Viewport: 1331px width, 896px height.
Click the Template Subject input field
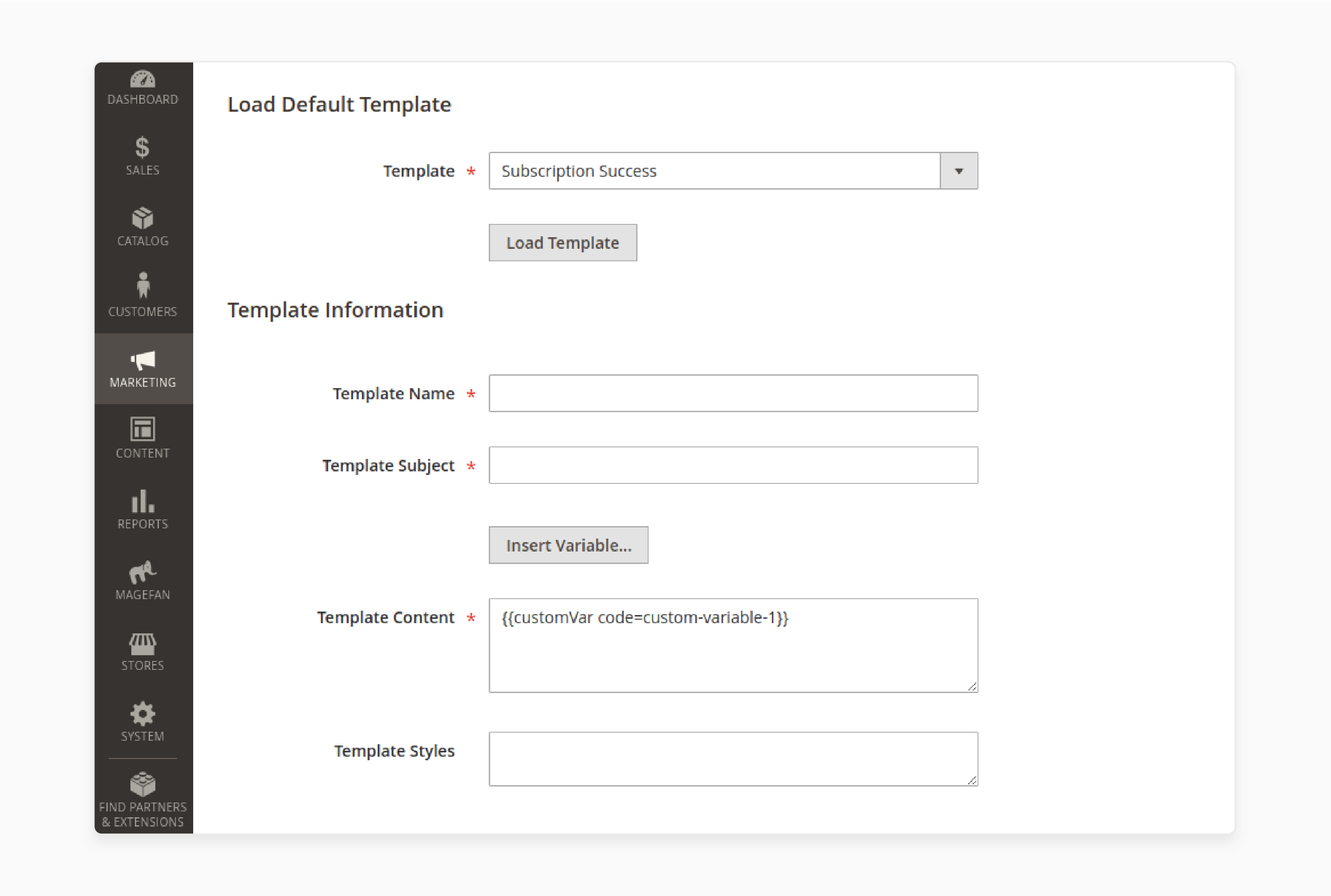[733, 466]
